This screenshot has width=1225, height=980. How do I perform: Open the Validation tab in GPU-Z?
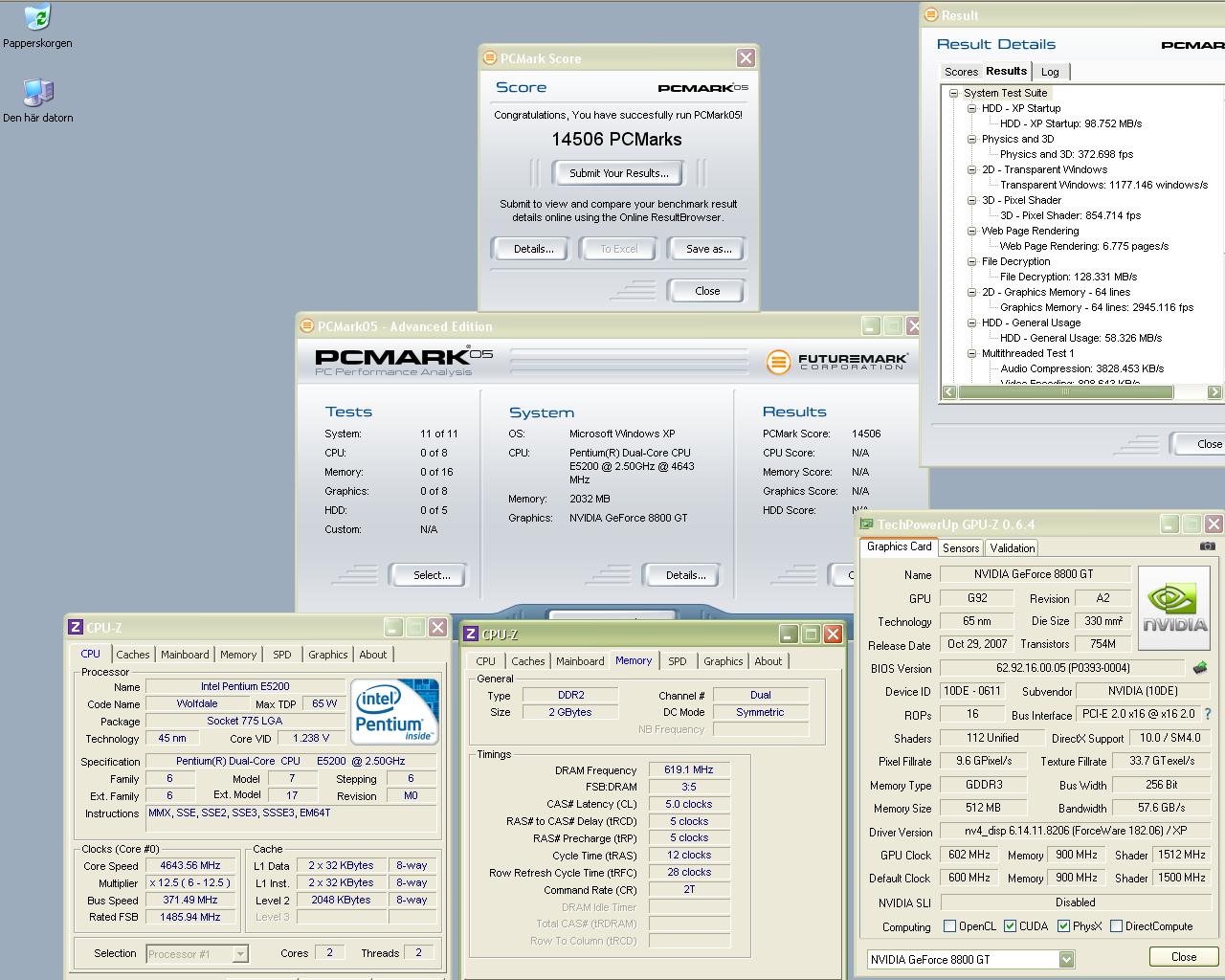[1012, 548]
